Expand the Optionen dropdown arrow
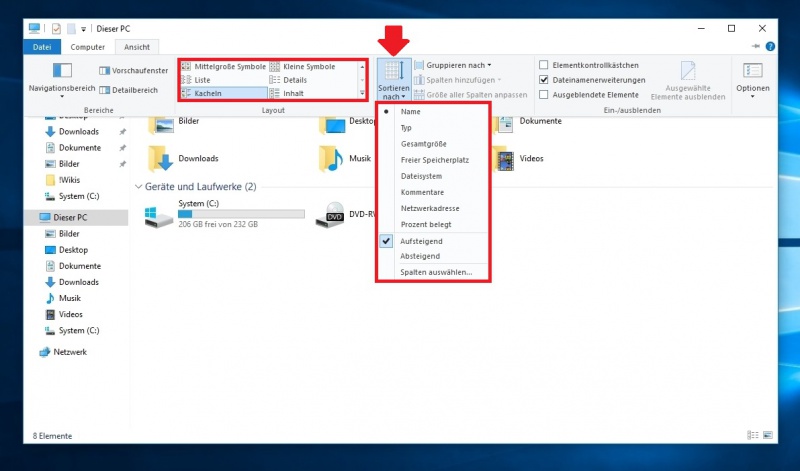Screen dimensions: 800x471 pyautogui.click(x=753, y=96)
